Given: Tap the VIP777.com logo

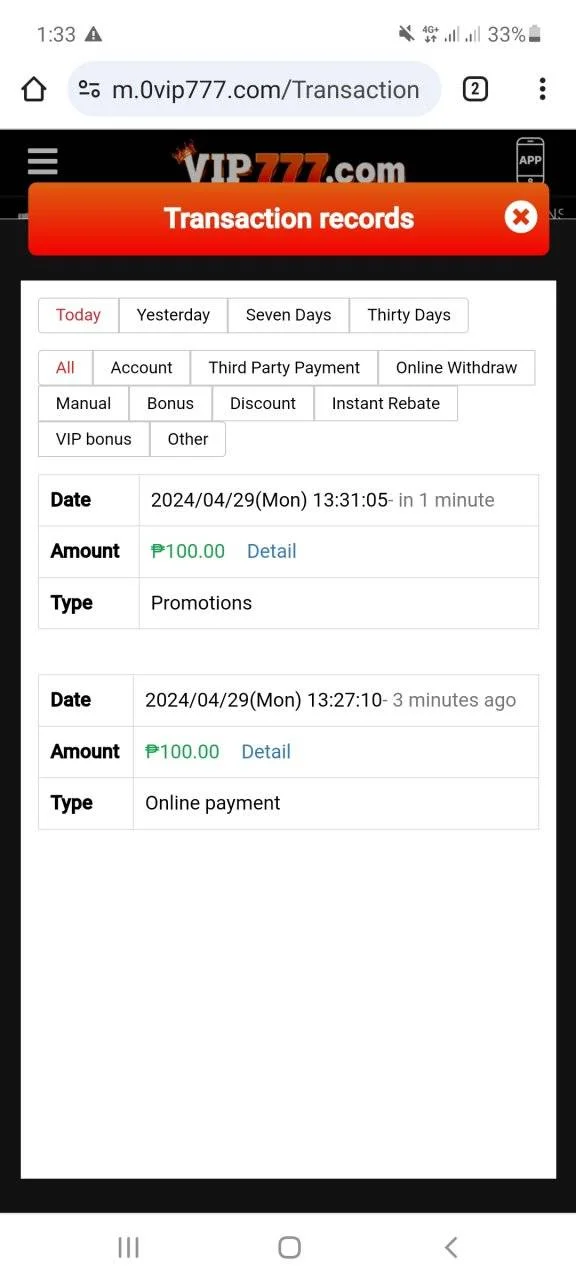Looking at the screenshot, I should click(288, 165).
